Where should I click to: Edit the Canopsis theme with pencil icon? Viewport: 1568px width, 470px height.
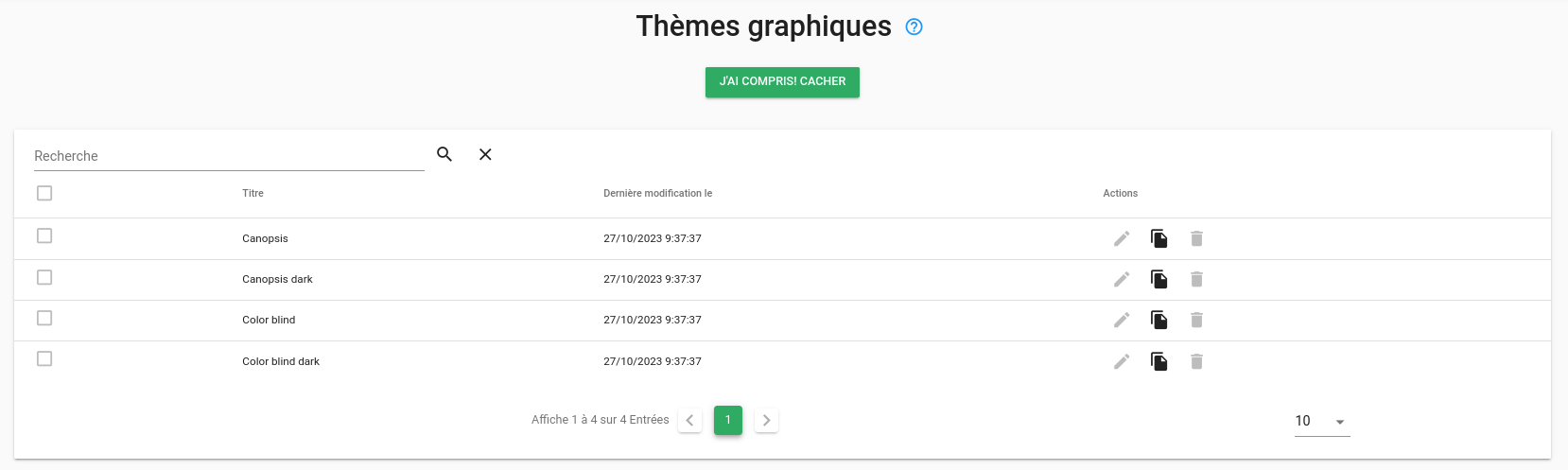coord(1122,238)
